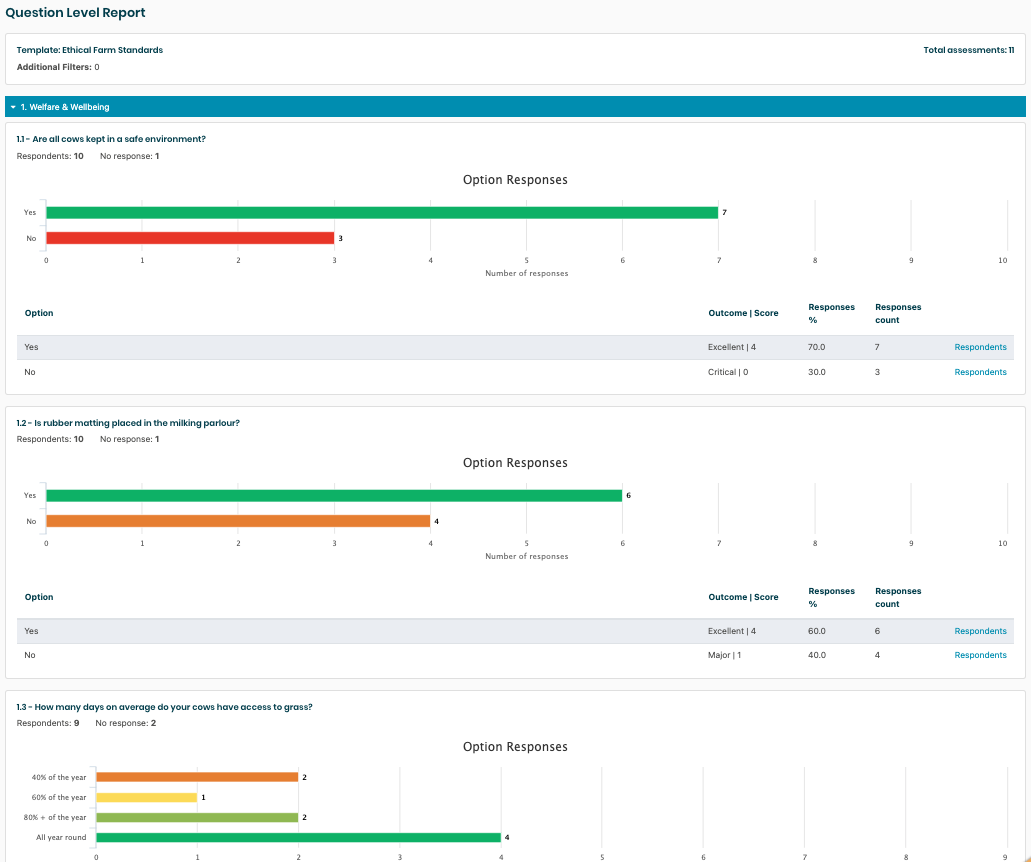Click green Yes bar in safe environment chart
The width and height of the screenshot is (1031, 862).
tap(381, 213)
